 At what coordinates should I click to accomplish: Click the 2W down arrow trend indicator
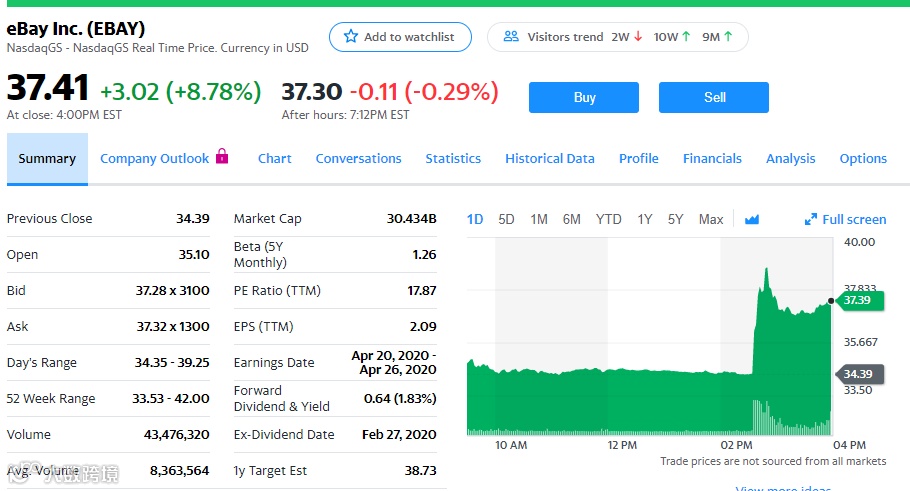638,37
